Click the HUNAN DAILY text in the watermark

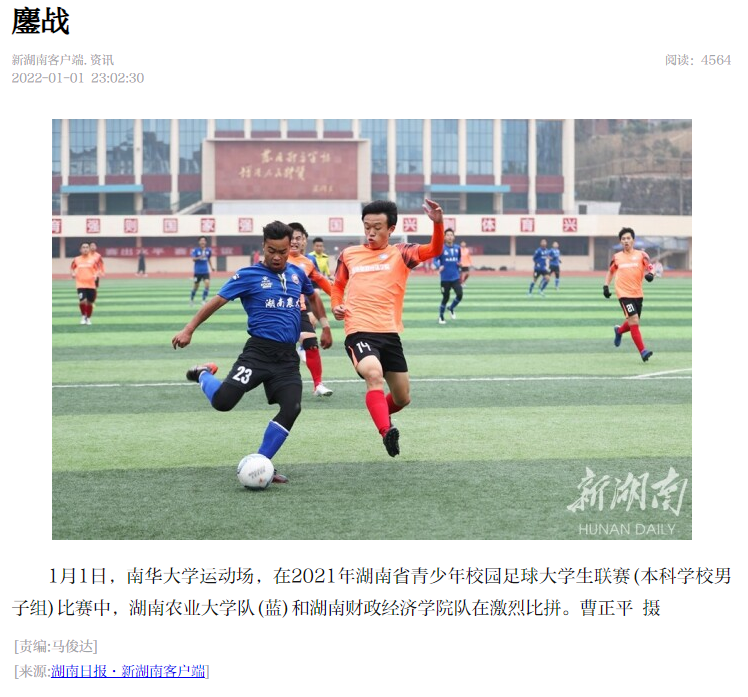coord(627,529)
